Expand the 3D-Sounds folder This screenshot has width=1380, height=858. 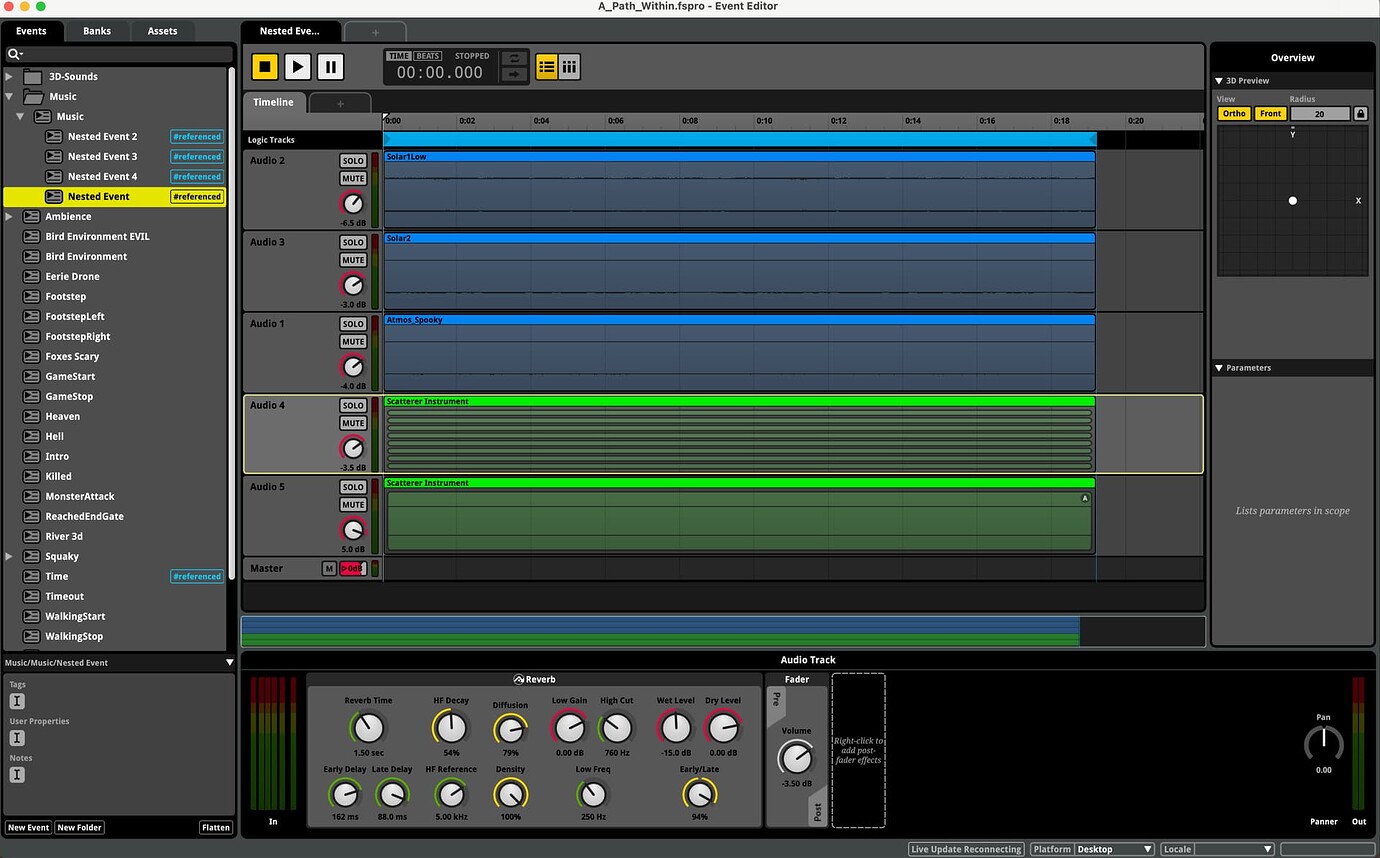[x=10, y=77]
